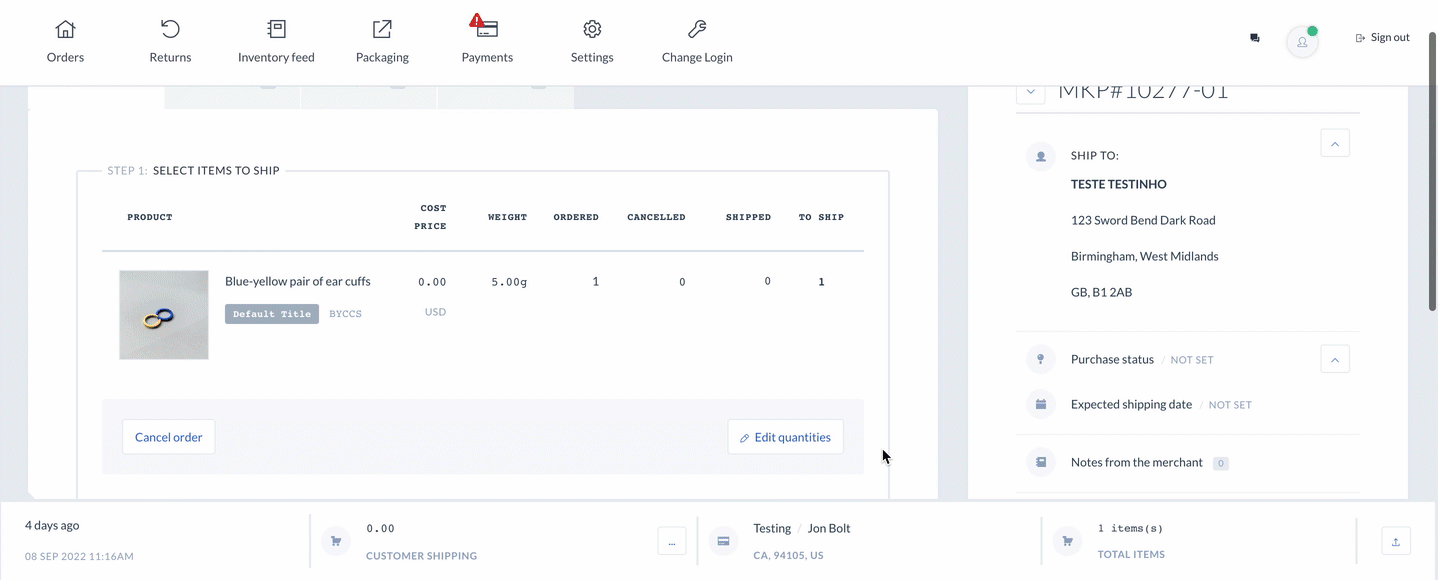Open the ear cuffs product thumbnail
1438x580 pixels.
[164, 315]
